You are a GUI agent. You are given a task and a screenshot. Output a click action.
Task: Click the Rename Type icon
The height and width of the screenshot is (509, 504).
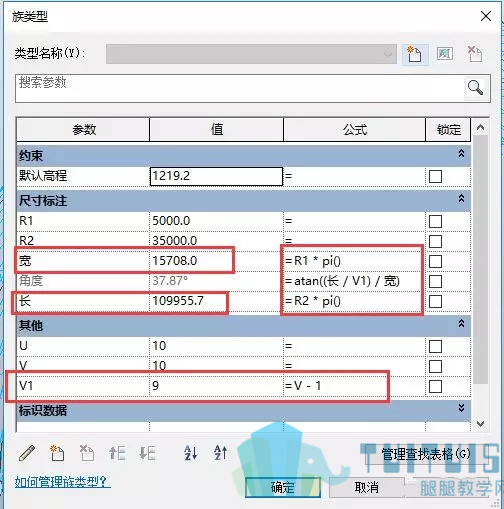445,54
